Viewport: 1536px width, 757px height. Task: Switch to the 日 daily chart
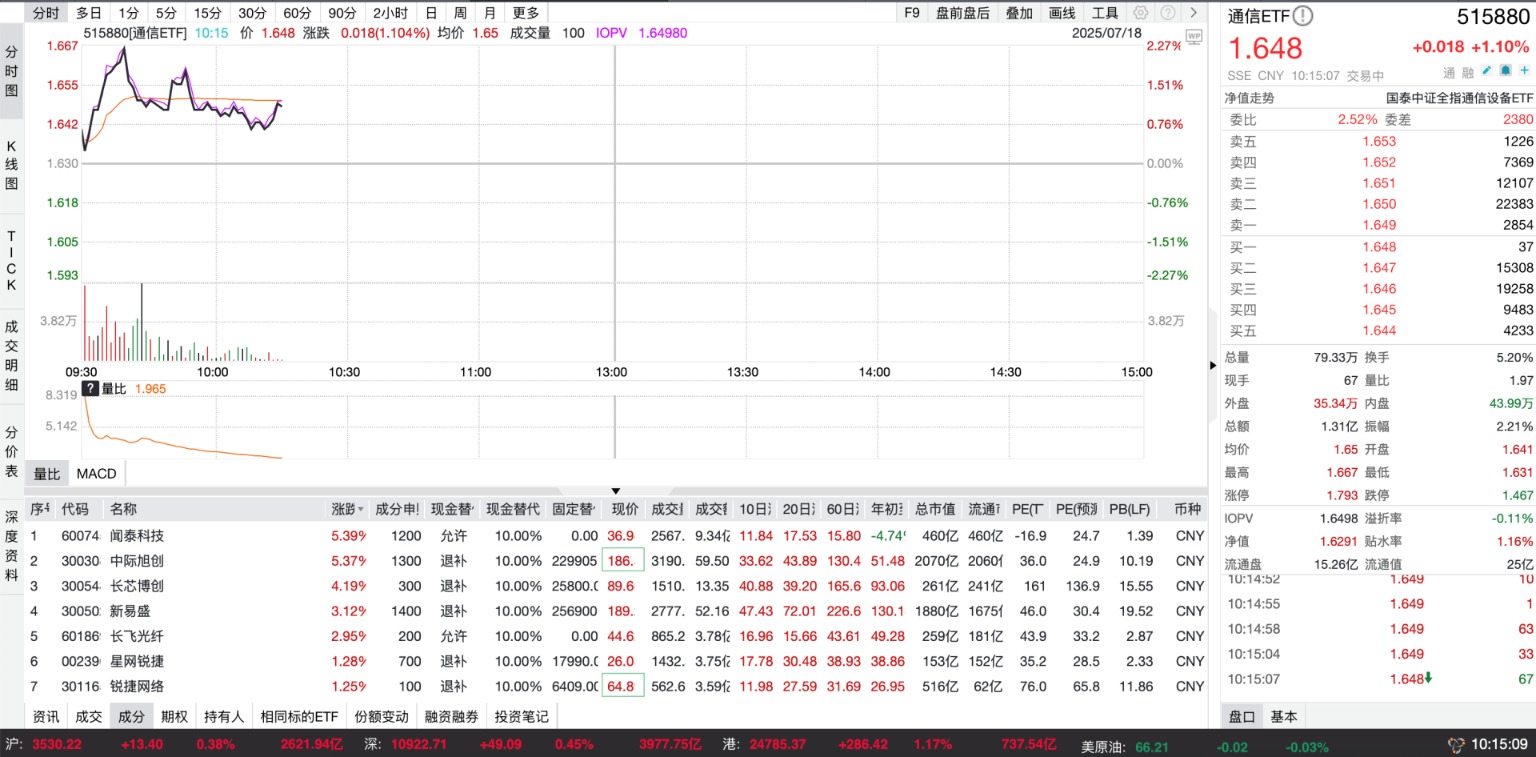[431, 13]
